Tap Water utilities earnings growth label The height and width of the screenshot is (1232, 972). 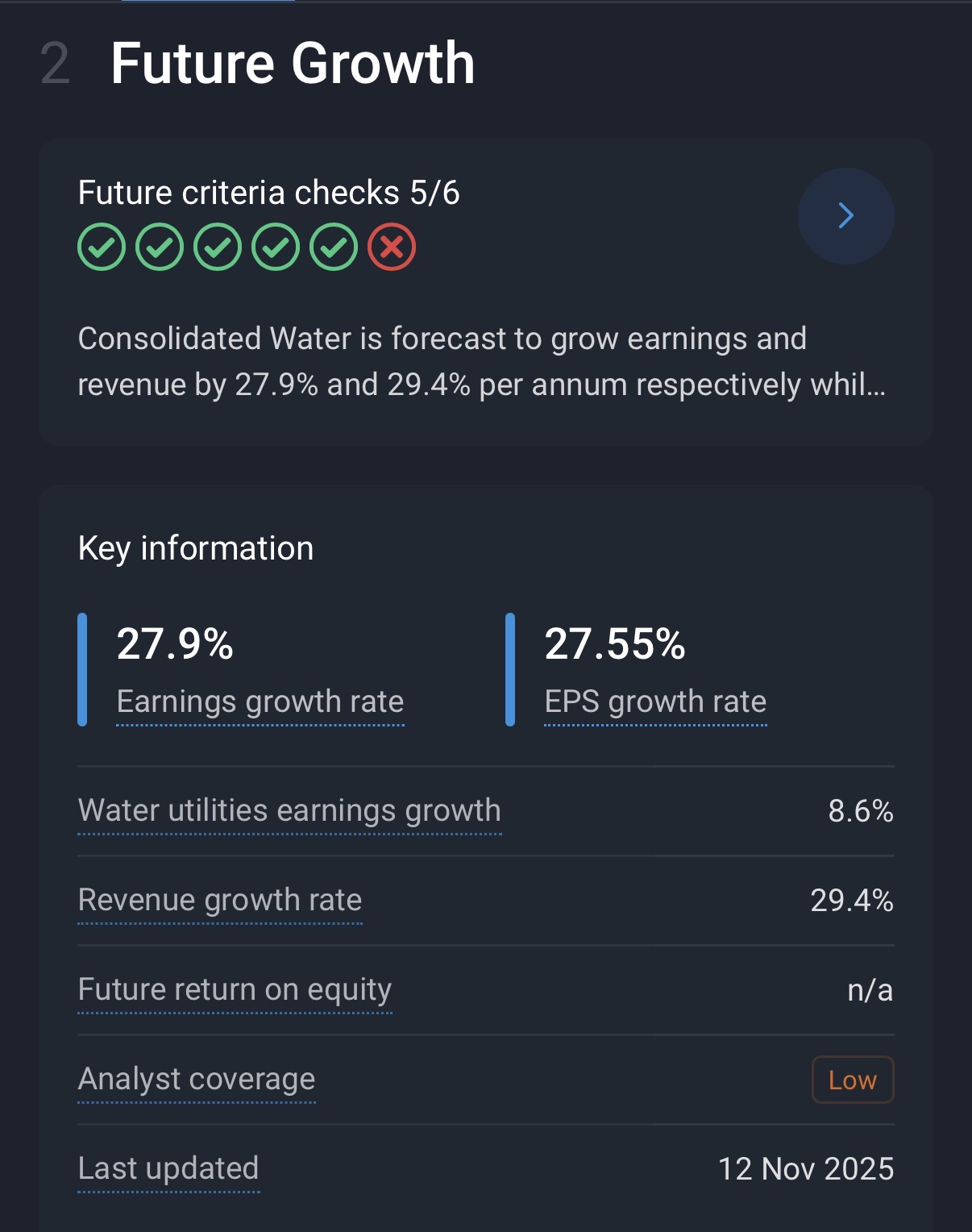289,810
